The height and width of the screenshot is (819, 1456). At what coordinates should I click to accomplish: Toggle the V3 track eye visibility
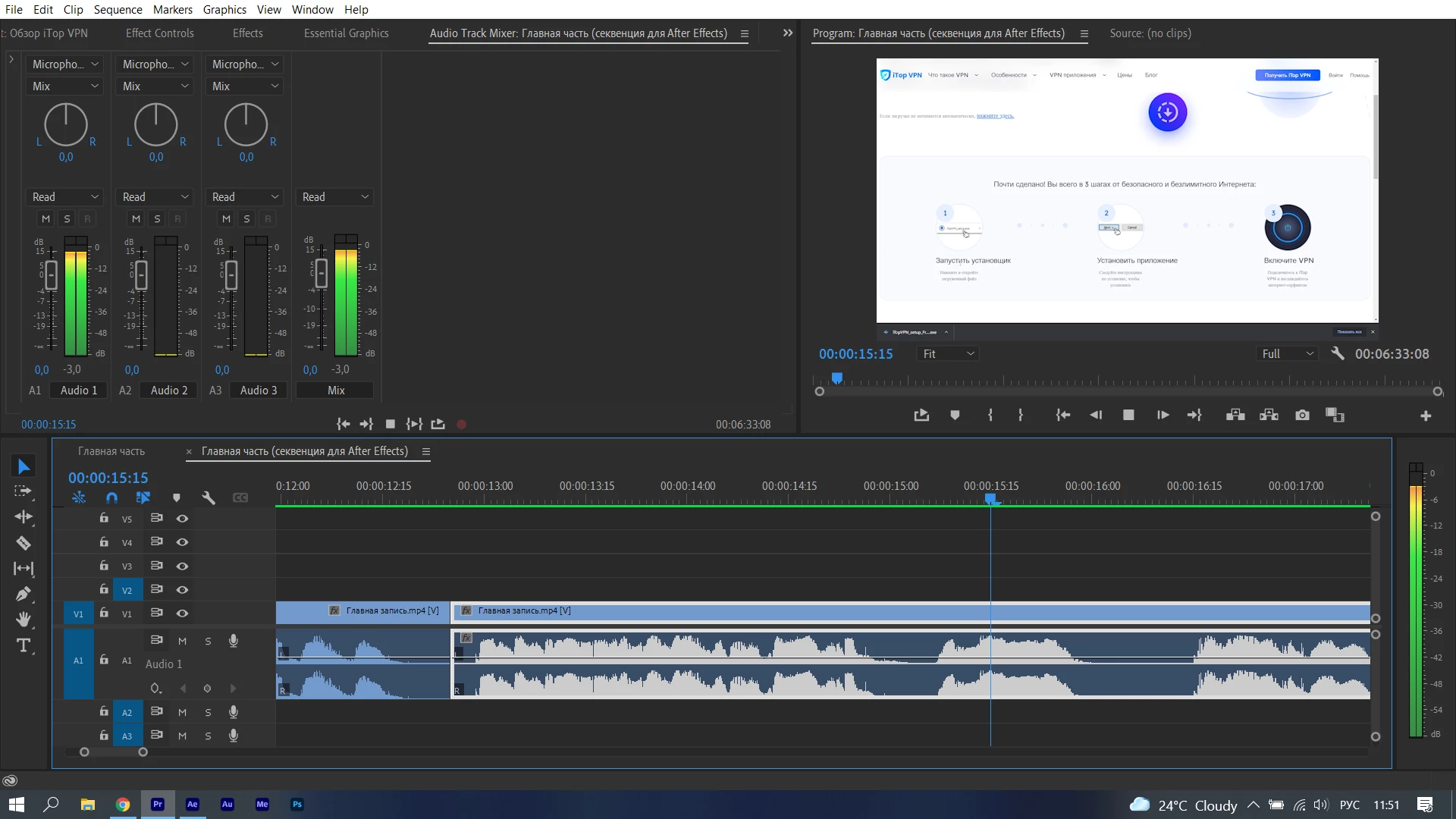182,566
